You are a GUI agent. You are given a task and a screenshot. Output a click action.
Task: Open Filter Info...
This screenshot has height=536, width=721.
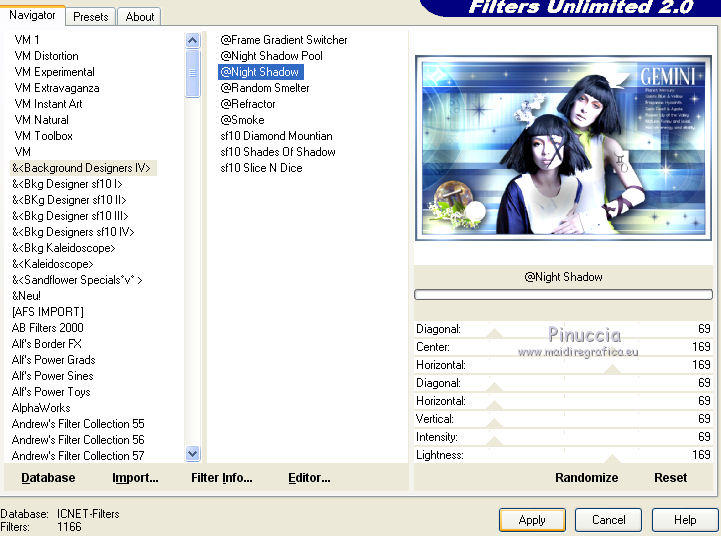(x=222, y=478)
